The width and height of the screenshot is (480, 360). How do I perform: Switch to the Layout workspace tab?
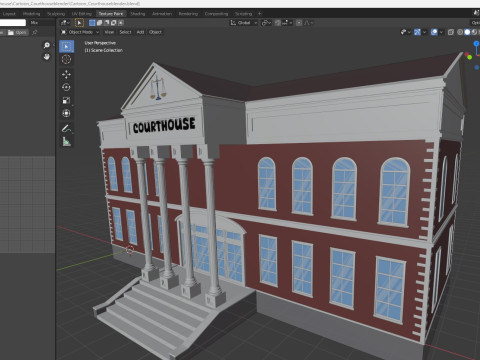tap(9, 14)
